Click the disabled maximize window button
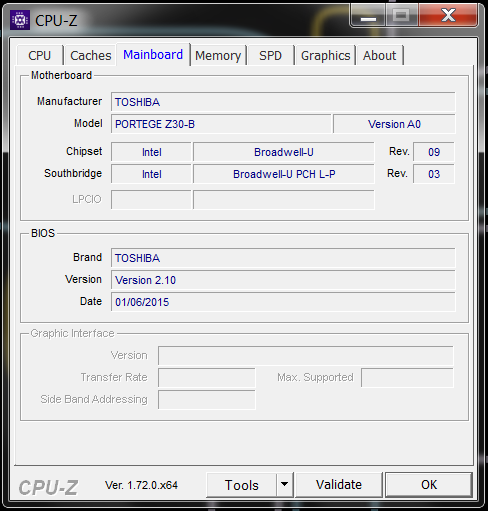The width and height of the screenshot is (488, 511). [401, 15]
